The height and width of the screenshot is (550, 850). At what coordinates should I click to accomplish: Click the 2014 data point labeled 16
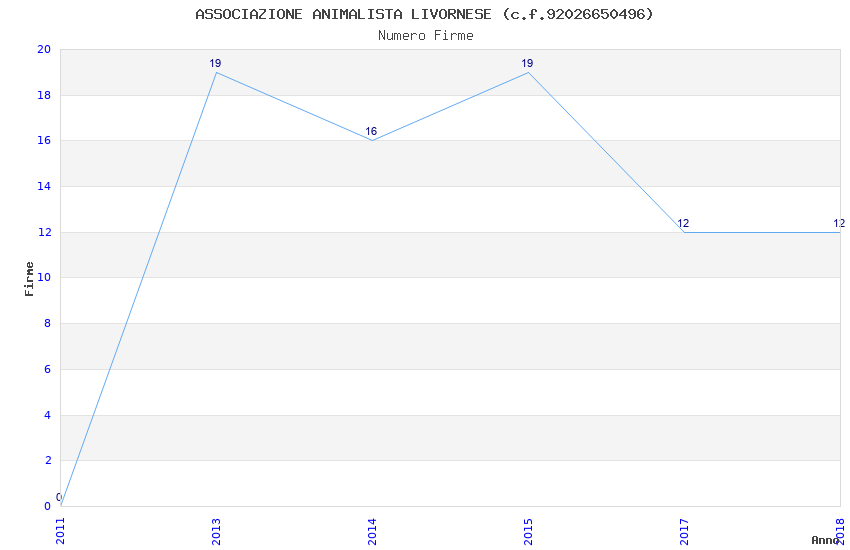(x=372, y=140)
